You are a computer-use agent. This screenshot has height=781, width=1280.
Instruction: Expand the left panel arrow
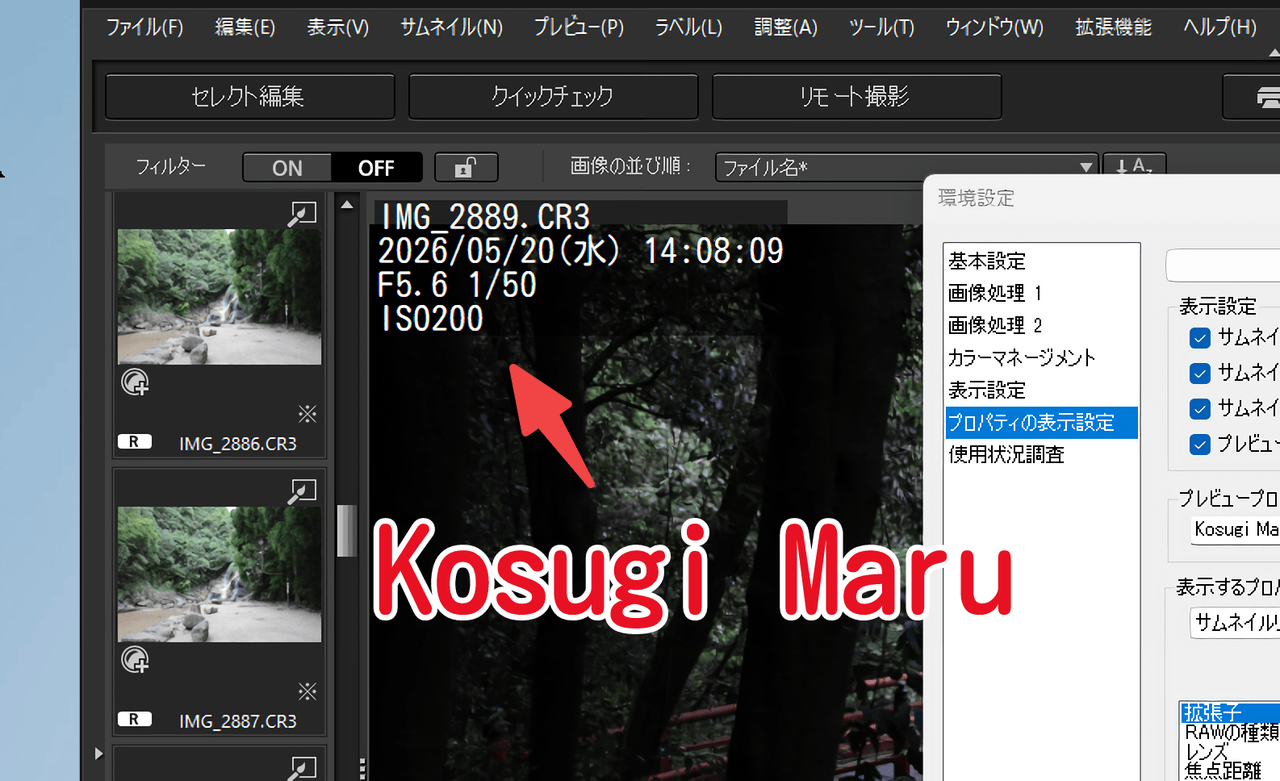pyautogui.click(x=98, y=753)
